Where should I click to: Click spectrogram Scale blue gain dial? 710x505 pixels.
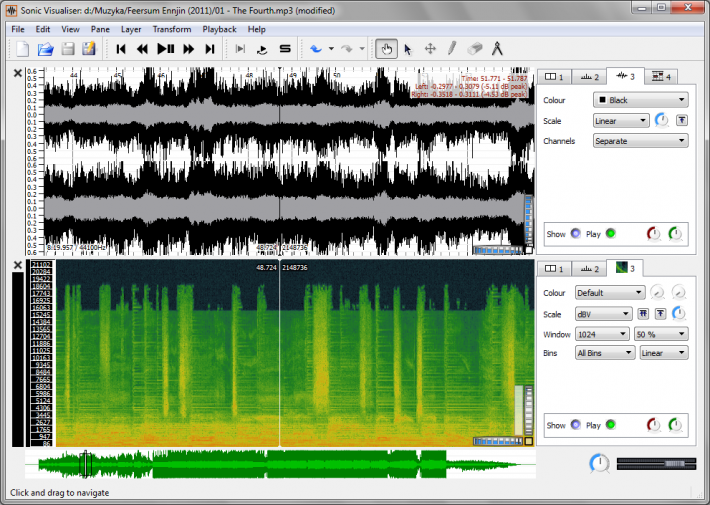[x=679, y=313]
